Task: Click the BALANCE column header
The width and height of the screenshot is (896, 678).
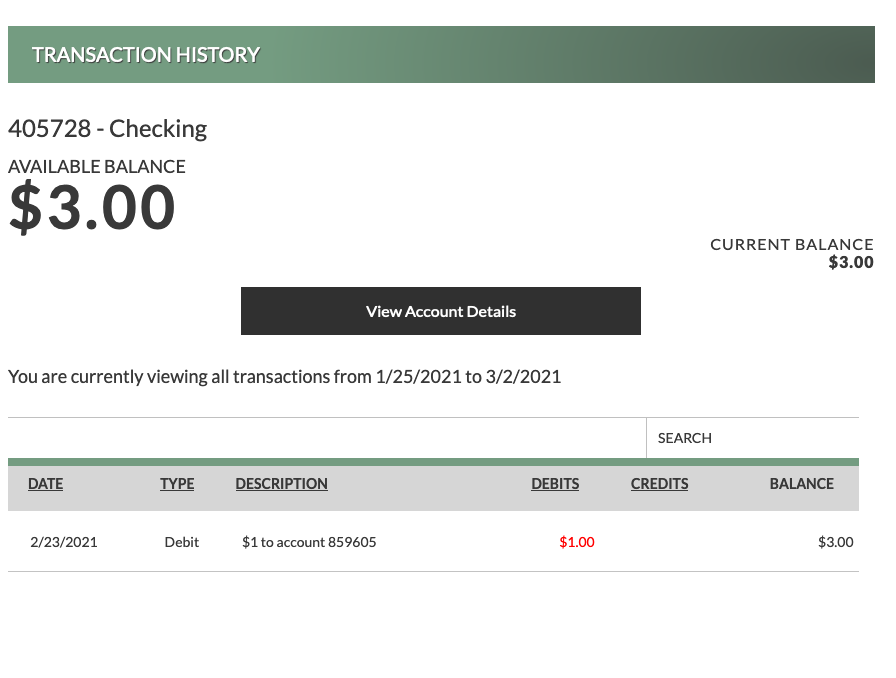Action: 802,484
